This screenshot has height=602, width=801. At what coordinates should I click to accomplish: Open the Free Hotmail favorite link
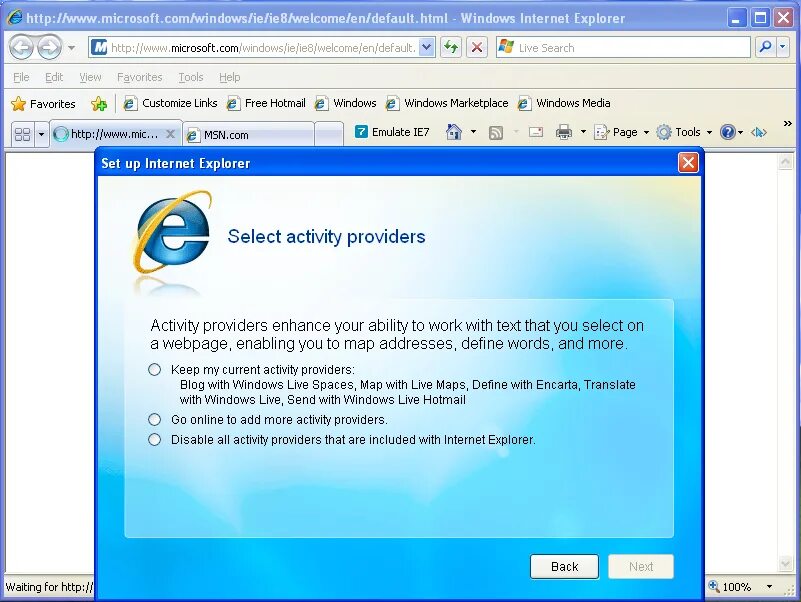click(266, 103)
